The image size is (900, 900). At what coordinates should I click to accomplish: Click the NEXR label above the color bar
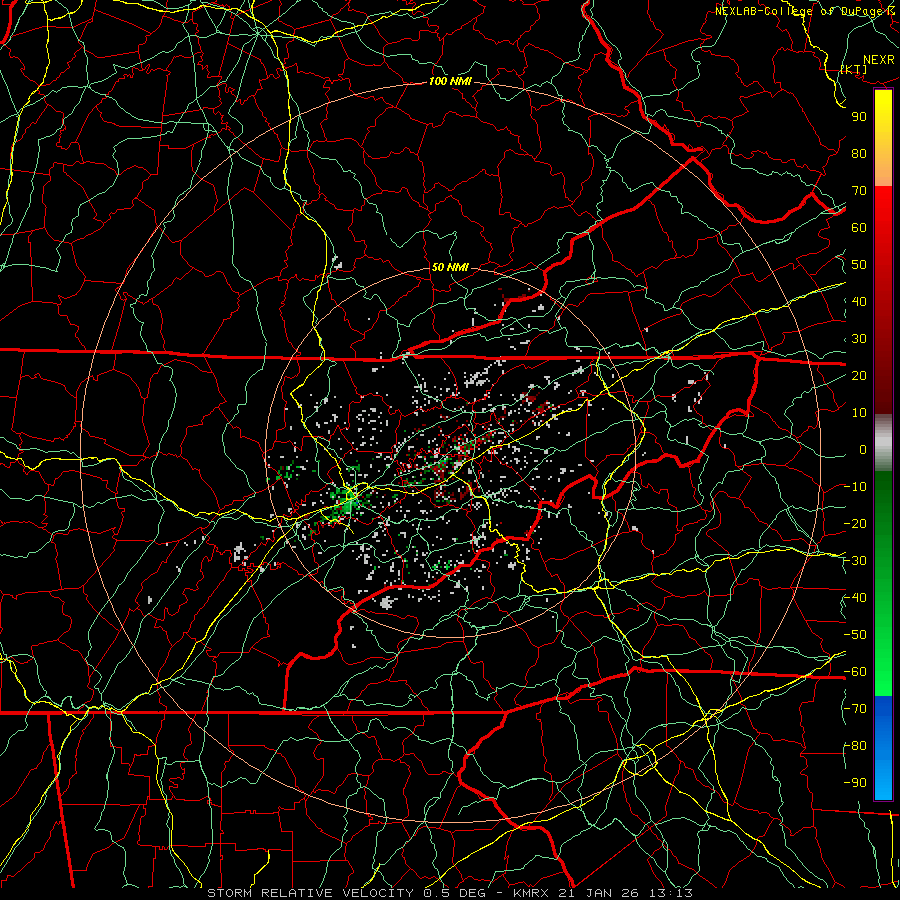(x=879, y=60)
